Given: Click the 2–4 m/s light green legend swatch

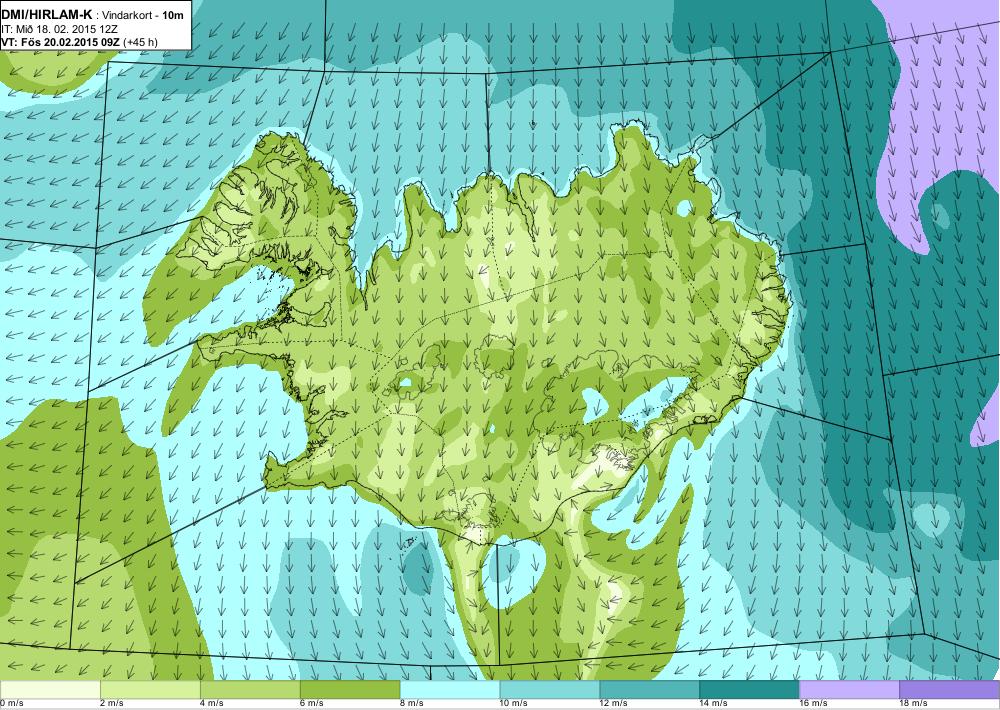Looking at the screenshot, I should point(150,690).
